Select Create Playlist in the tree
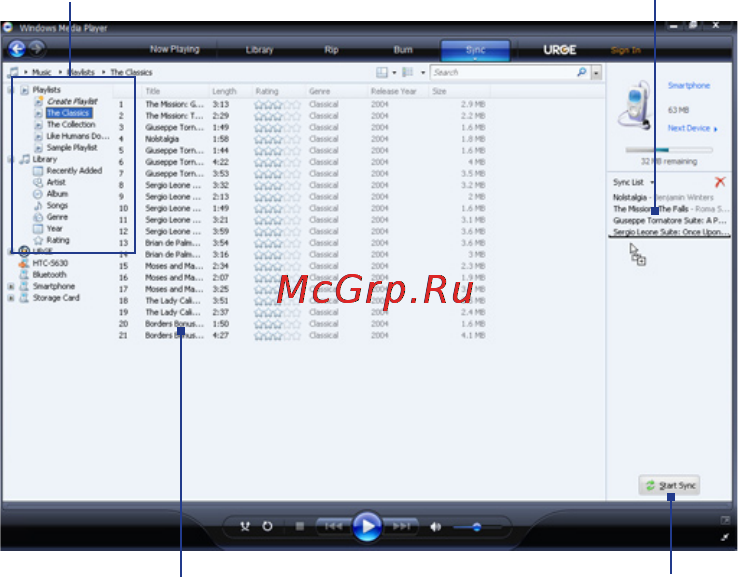The height and width of the screenshot is (577, 738). [x=72, y=101]
